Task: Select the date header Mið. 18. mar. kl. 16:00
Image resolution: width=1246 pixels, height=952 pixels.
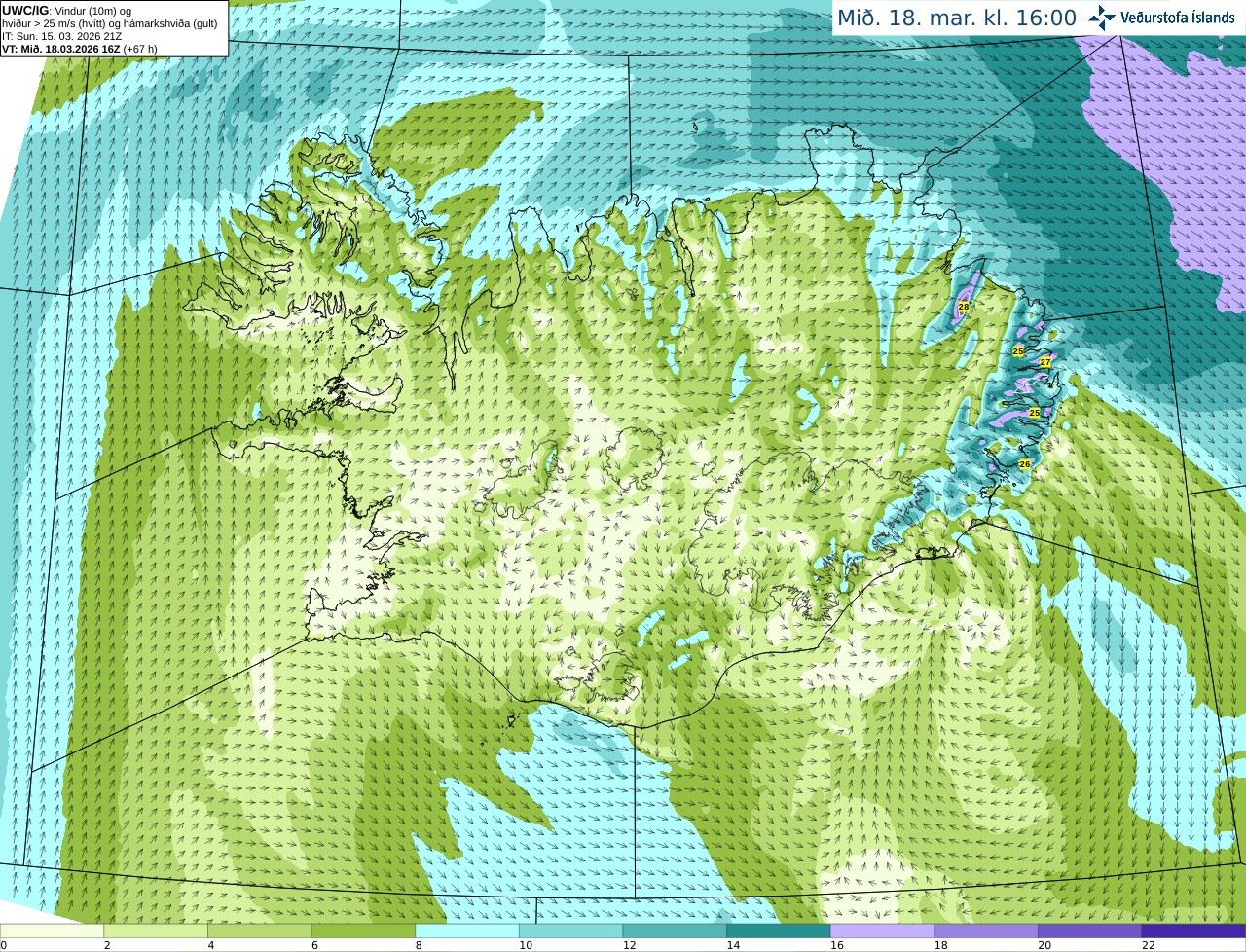Action: [957, 18]
